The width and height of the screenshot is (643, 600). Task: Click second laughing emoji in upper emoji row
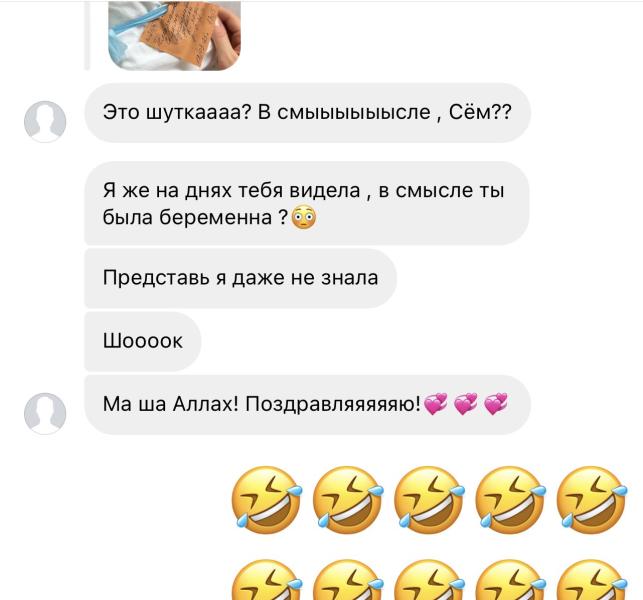tap(348, 500)
